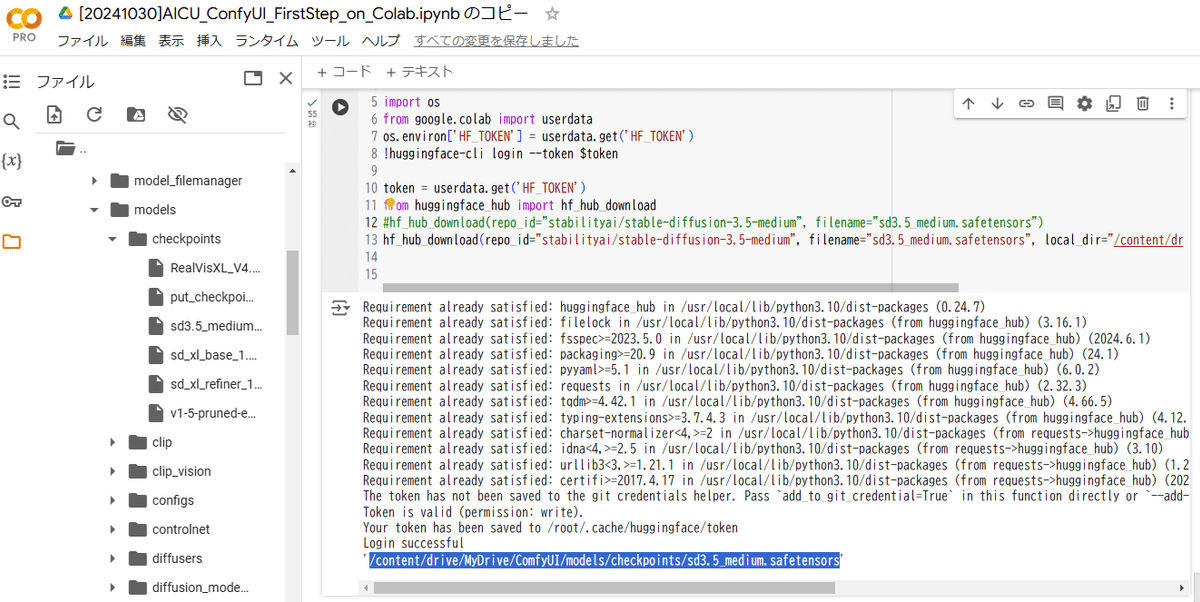The width and height of the screenshot is (1200, 602).
Task: Go to the parent folder ..
Action: [71, 149]
